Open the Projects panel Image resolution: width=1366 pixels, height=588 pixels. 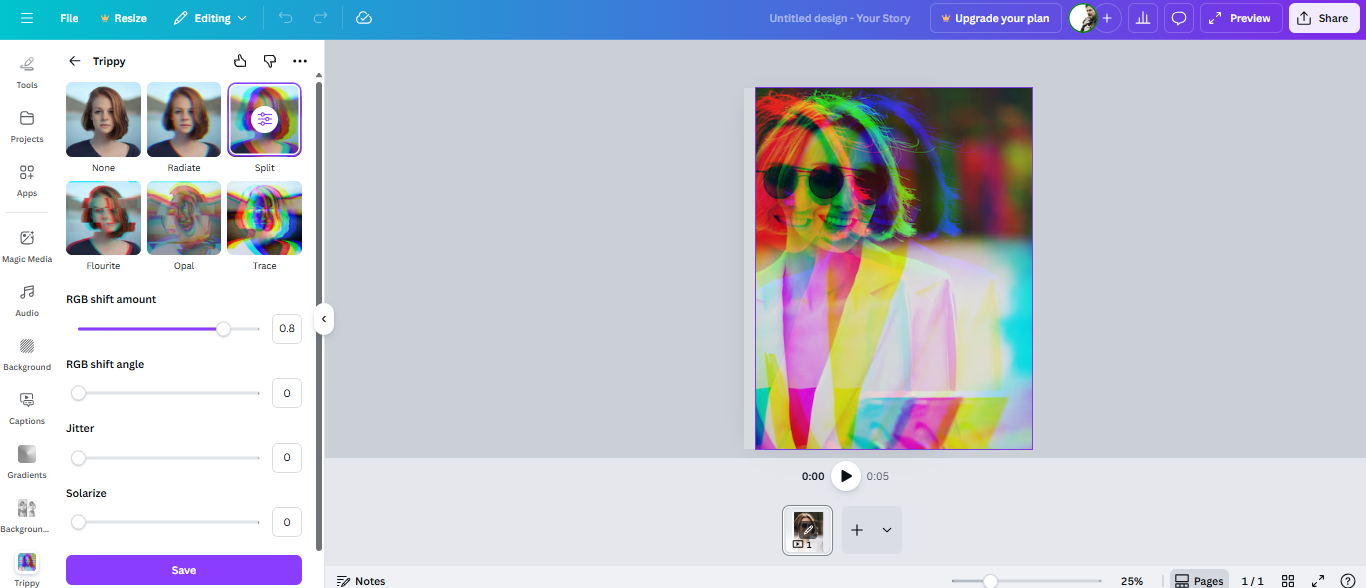pyautogui.click(x=26, y=124)
